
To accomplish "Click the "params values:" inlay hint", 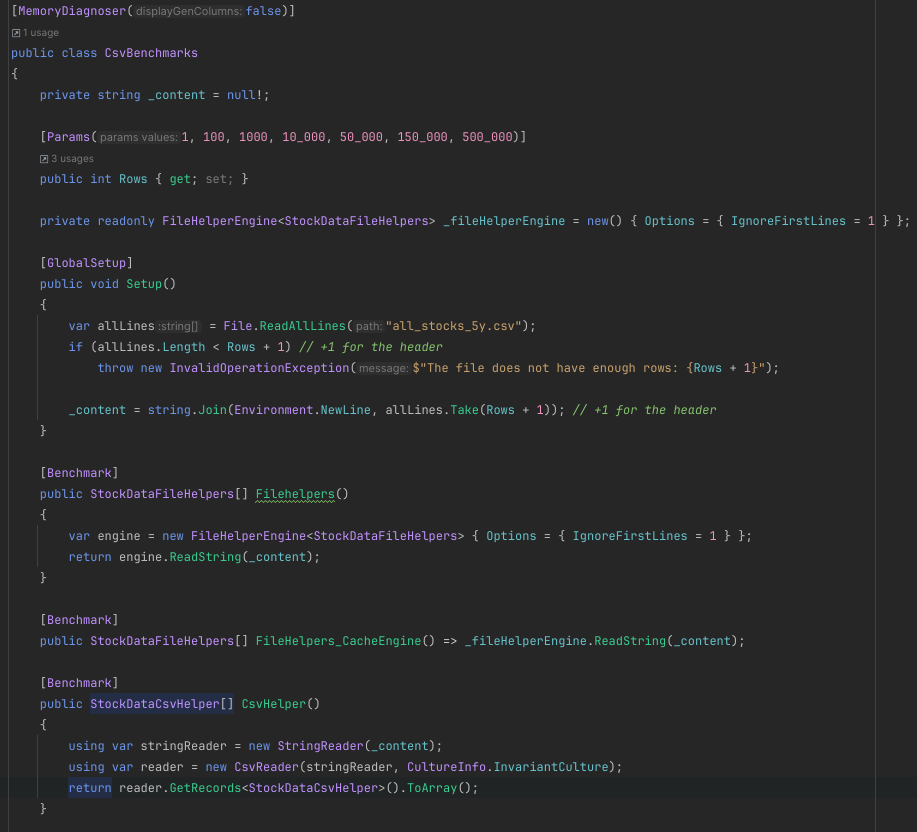I will [139, 137].
